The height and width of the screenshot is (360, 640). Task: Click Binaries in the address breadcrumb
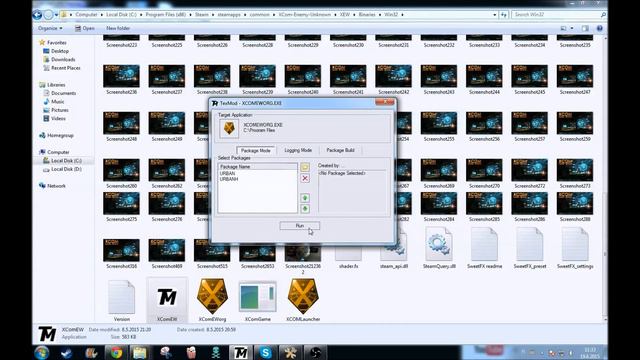(x=367, y=14)
